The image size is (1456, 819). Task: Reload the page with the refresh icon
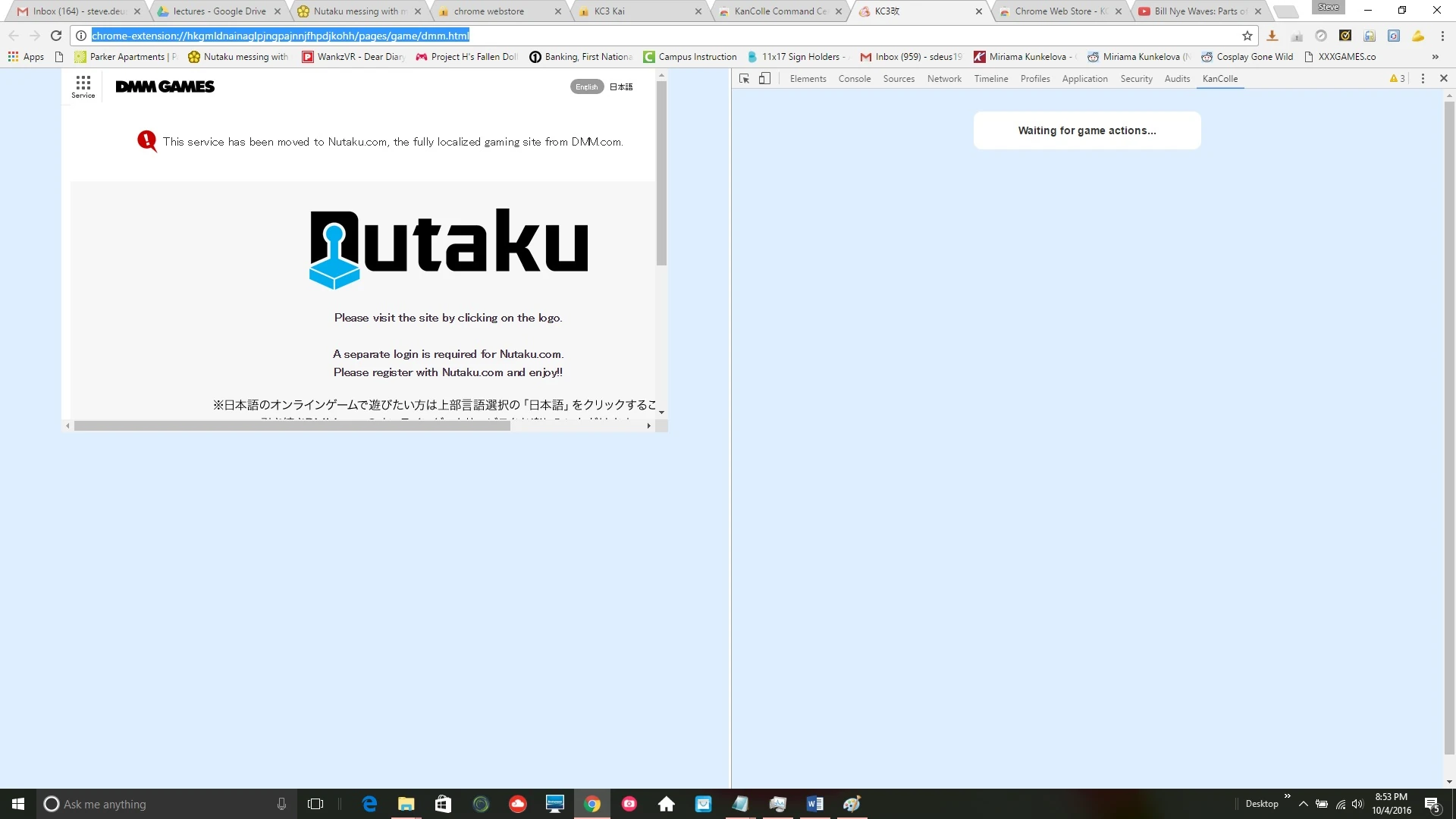pyautogui.click(x=56, y=36)
